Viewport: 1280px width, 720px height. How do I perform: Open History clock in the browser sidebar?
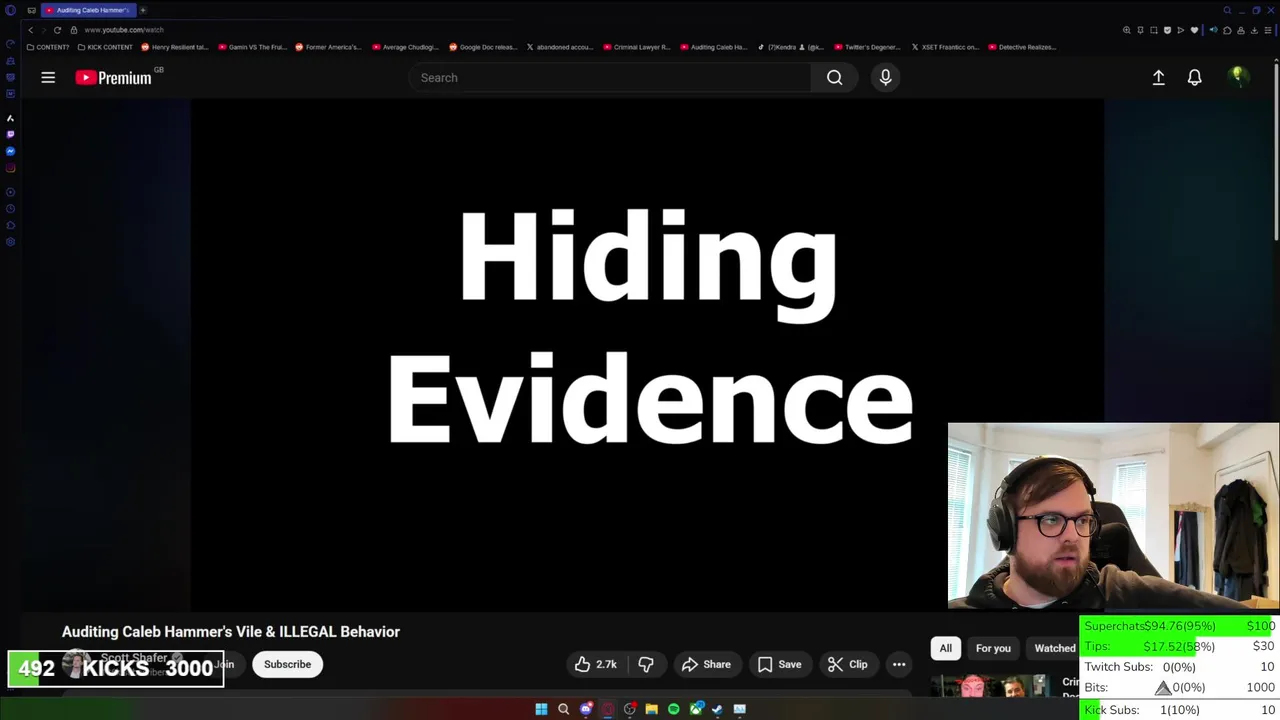pos(10,209)
